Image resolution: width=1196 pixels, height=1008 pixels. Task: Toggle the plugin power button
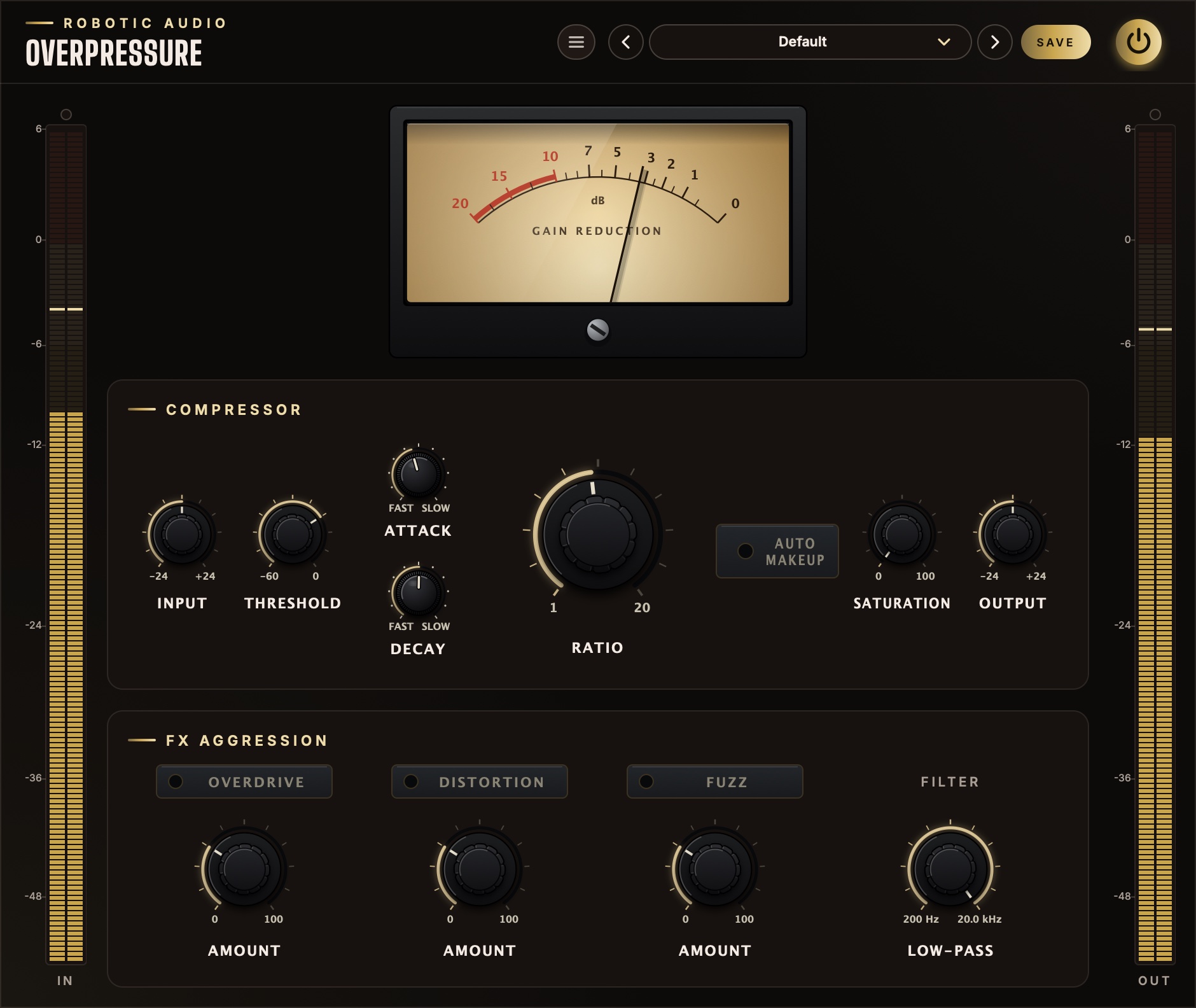click(x=1138, y=42)
